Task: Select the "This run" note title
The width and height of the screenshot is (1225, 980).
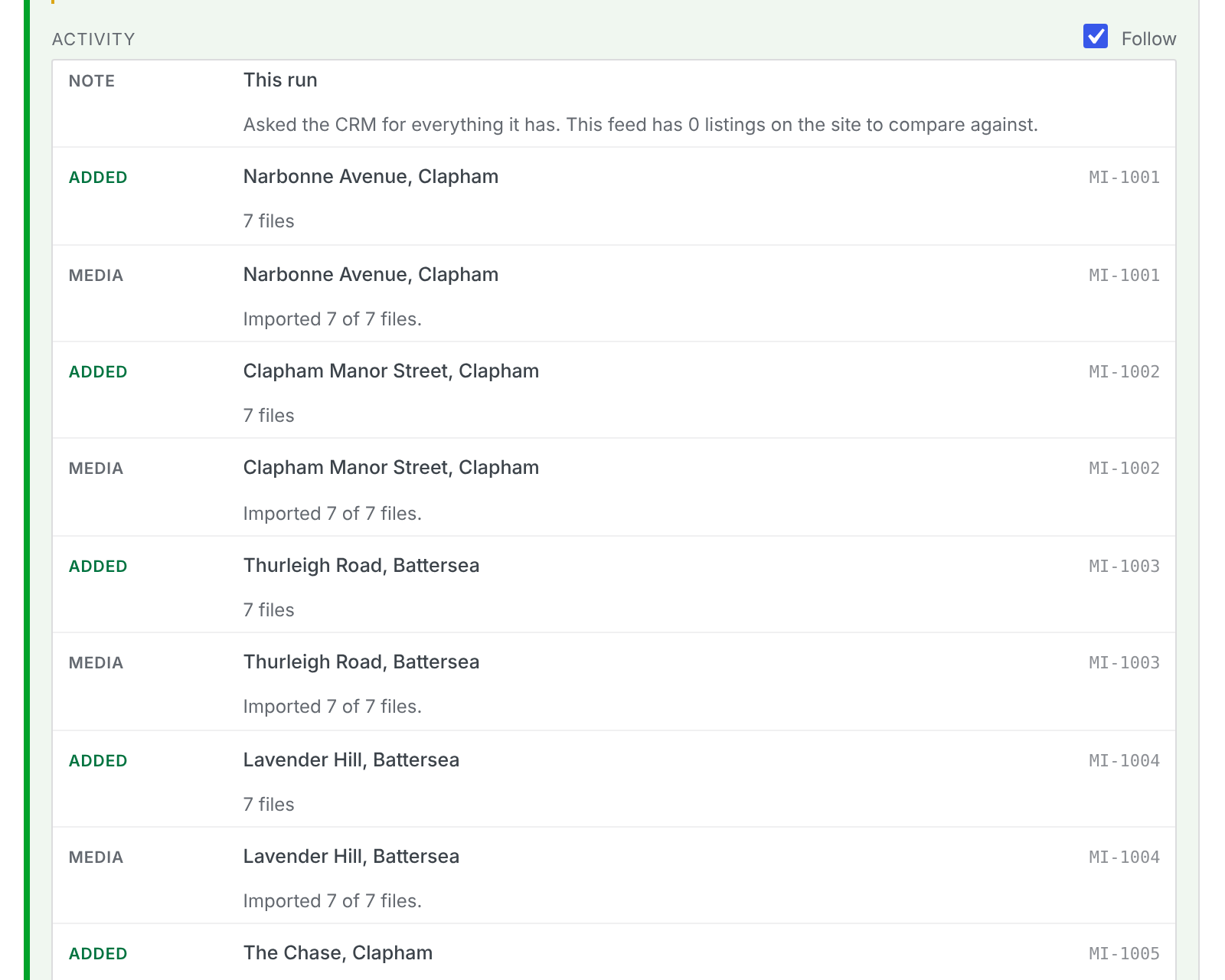Action: click(280, 80)
